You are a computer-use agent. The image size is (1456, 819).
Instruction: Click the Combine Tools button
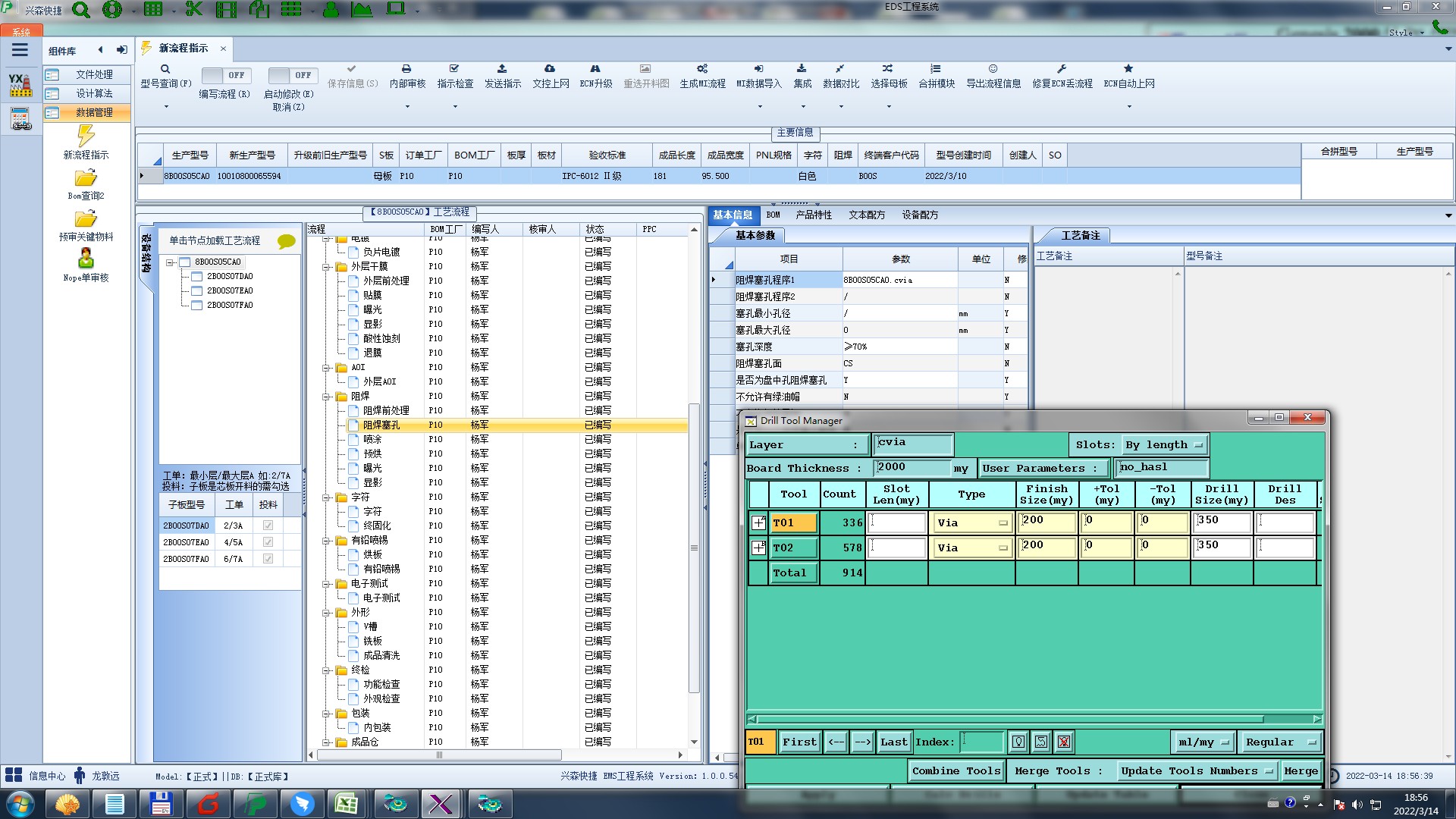(x=955, y=771)
